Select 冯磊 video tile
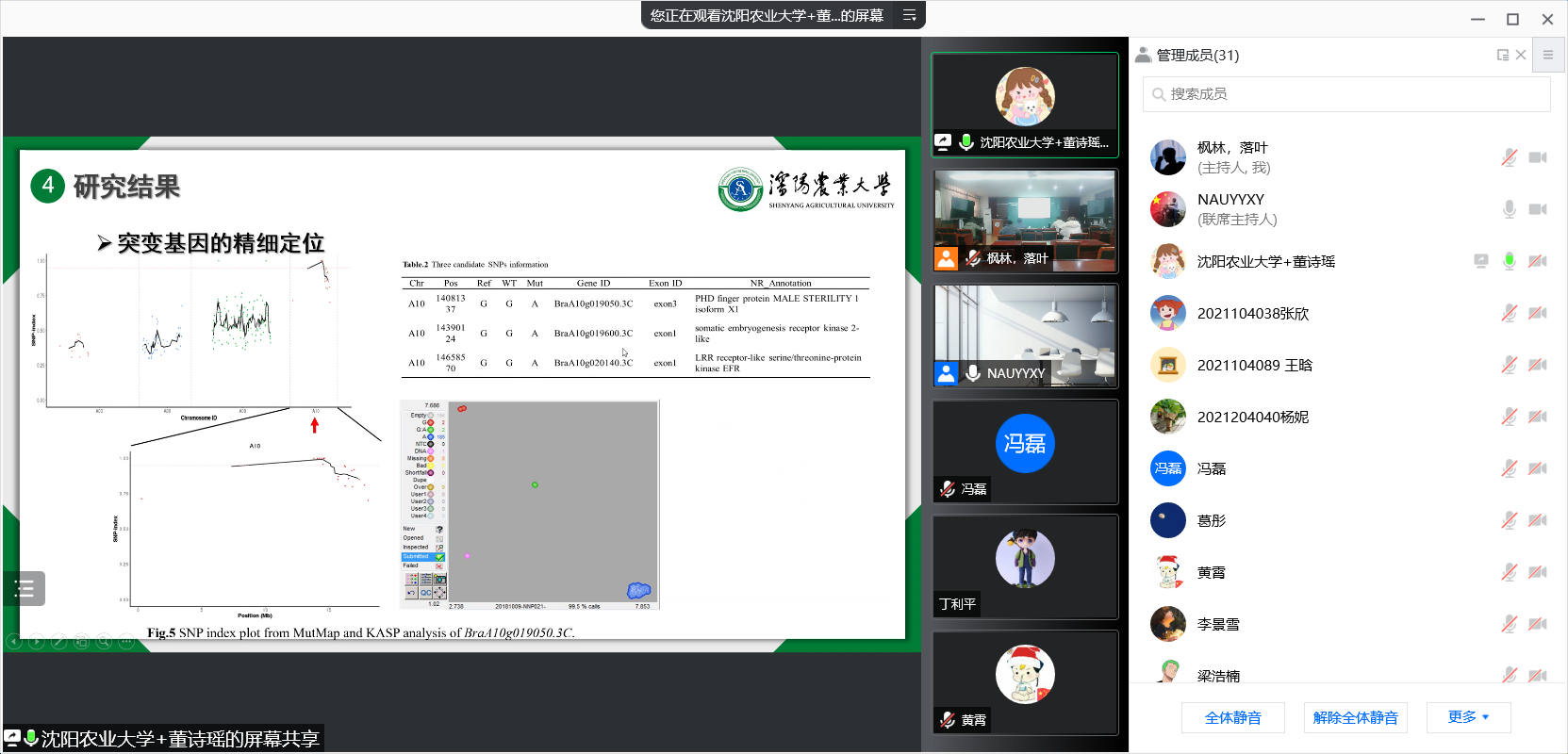 pos(1025,451)
